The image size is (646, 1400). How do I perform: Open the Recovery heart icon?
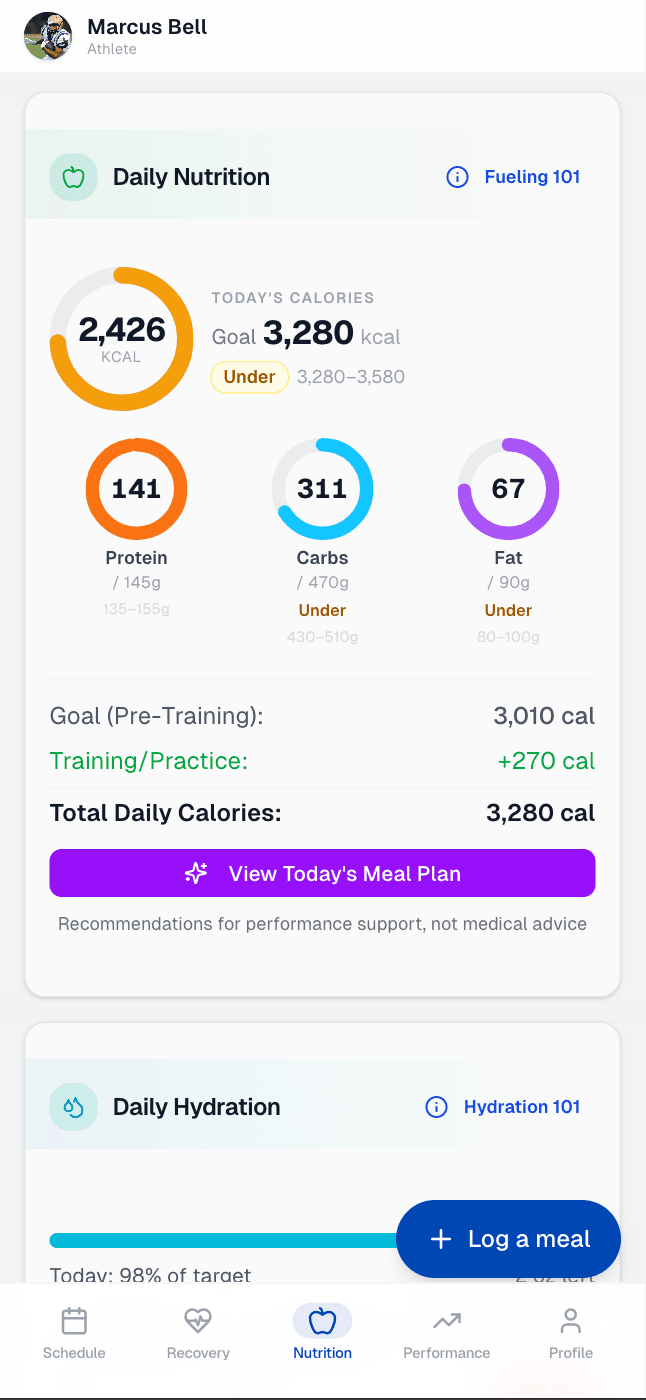pos(197,1320)
